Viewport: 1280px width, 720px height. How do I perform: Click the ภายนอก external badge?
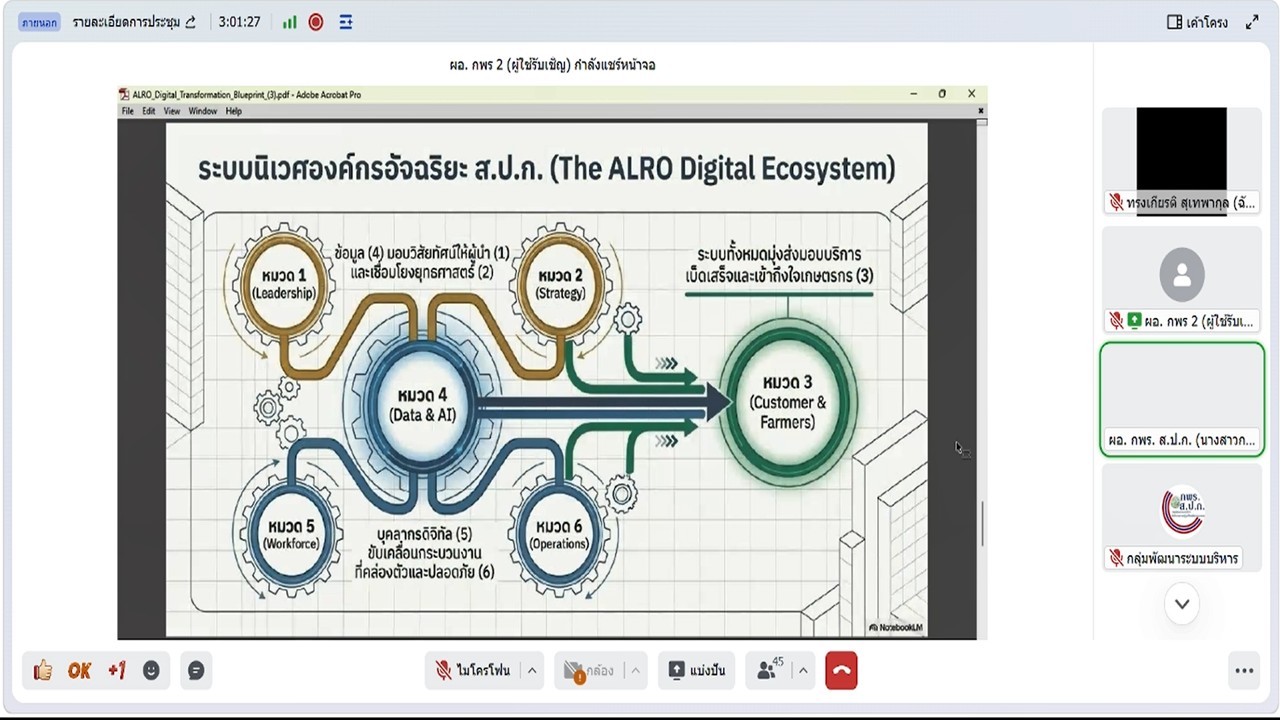(39, 22)
